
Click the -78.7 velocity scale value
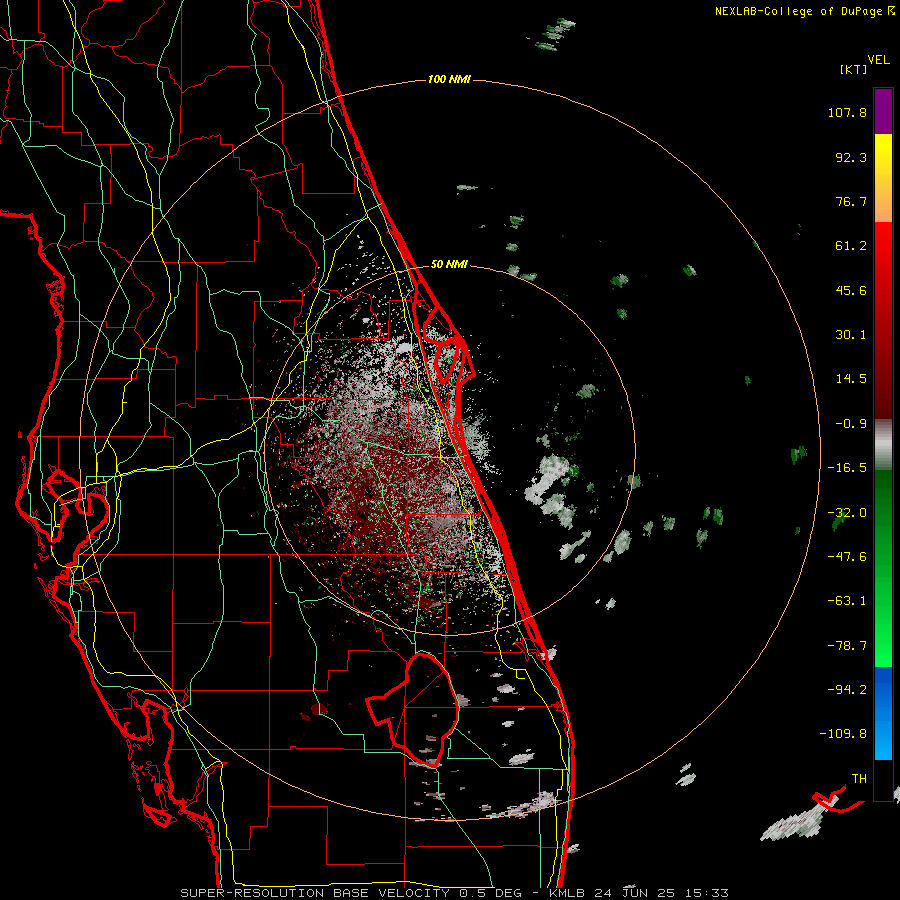847,646
